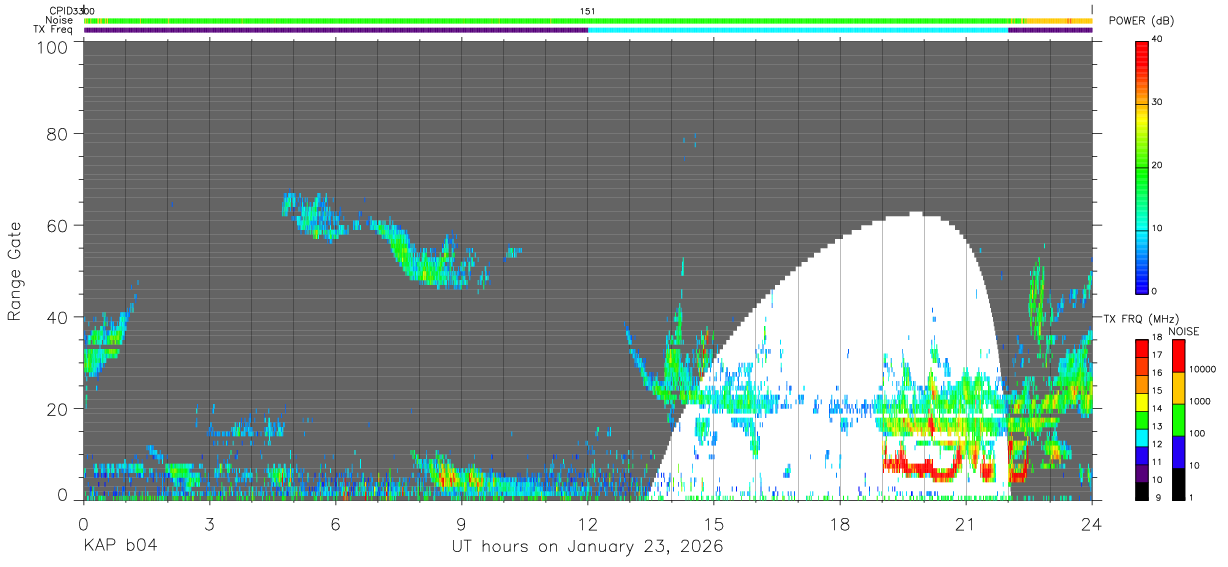Pick the cyan 12-13 MHz frequency swatch
1228x567 pixels.
pyautogui.click(x=1142, y=438)
